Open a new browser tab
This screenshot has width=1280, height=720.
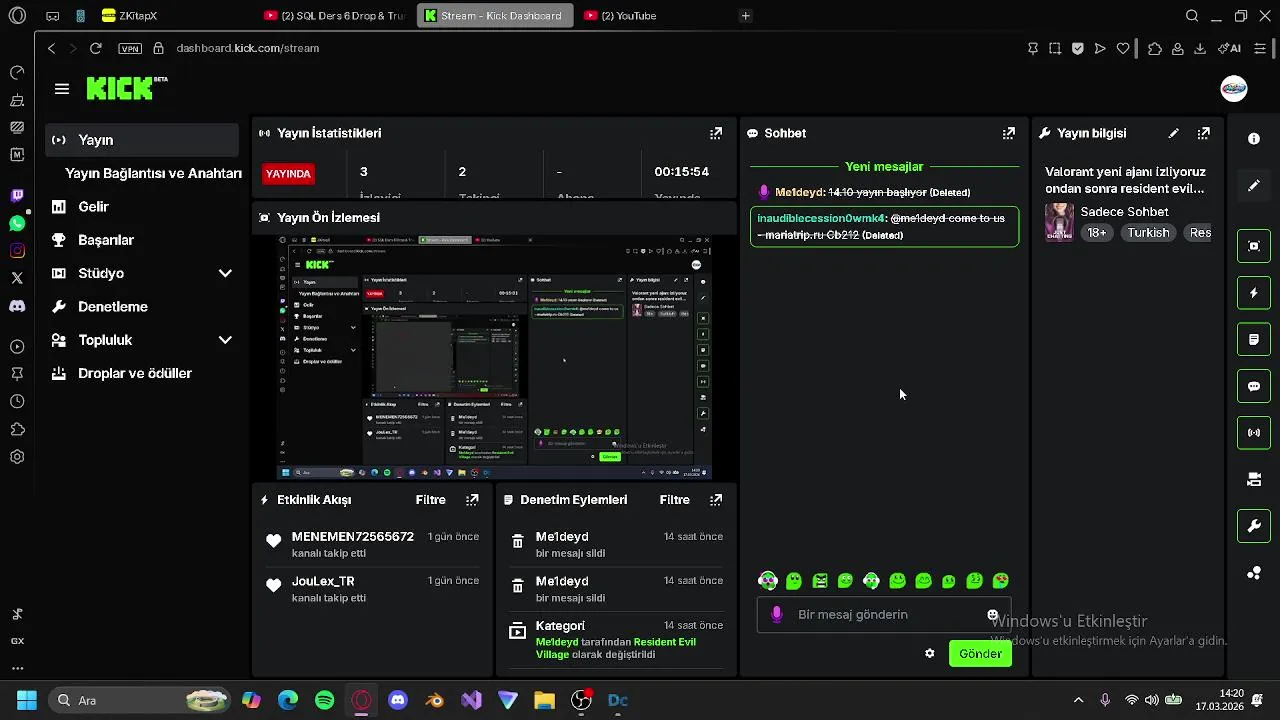(745, 16)
